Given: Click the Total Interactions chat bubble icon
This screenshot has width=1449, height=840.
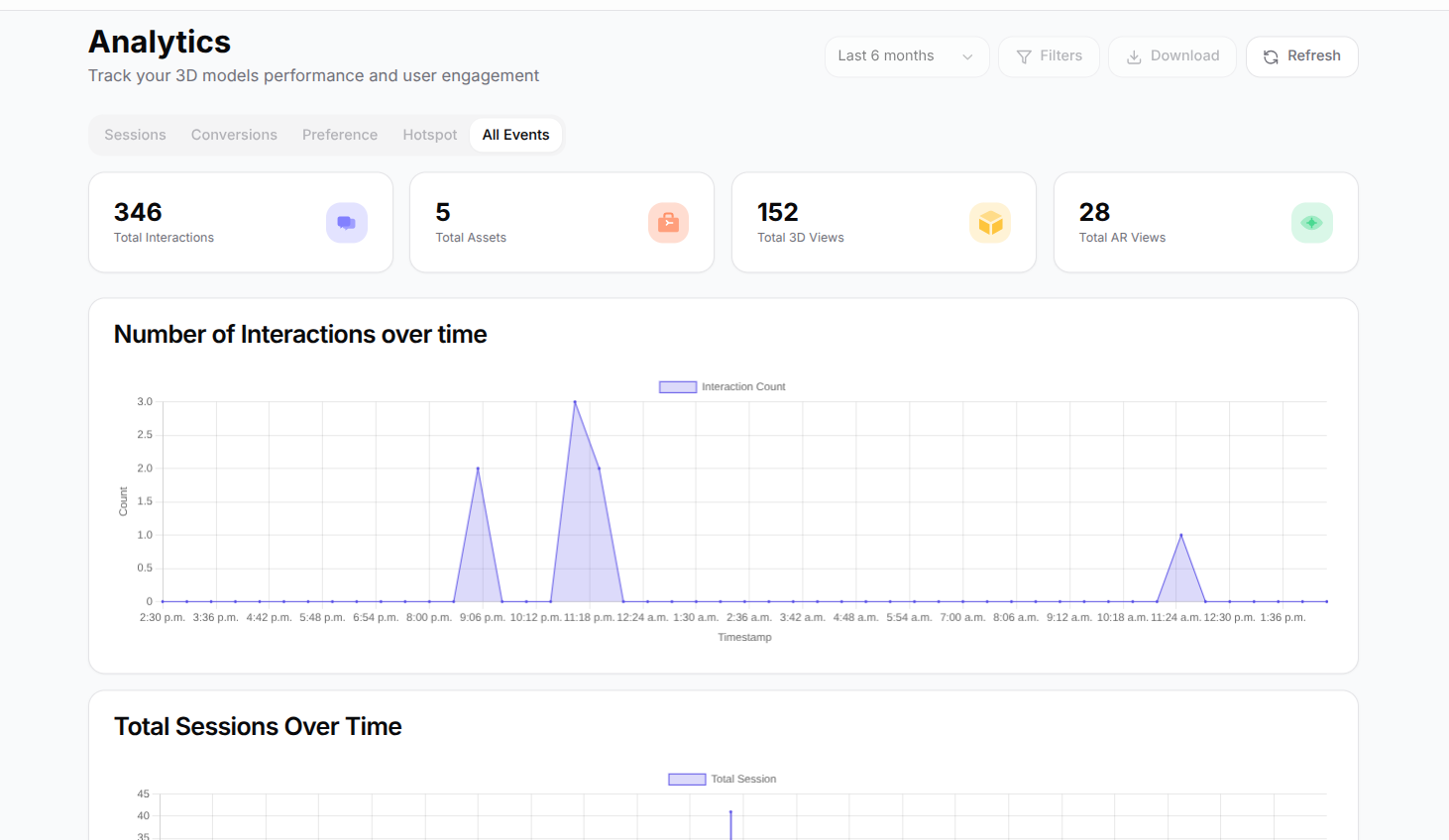Looking at the screenshot, I should (x=347, y=223).
